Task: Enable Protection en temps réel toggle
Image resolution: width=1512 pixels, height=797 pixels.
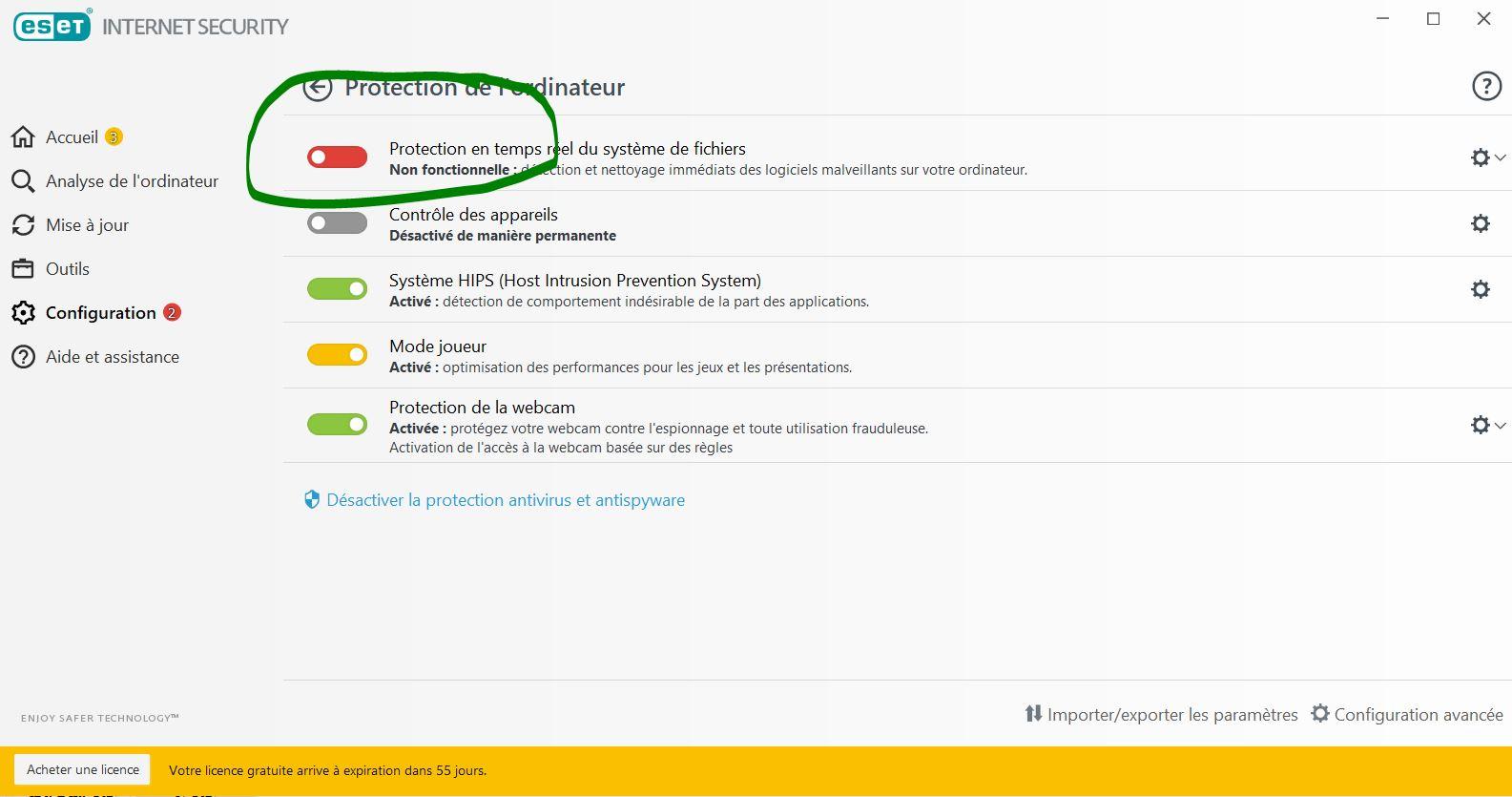Action: point(337,157)
